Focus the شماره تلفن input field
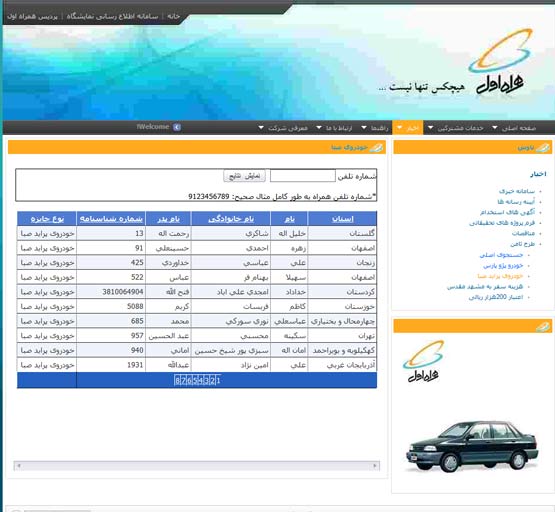555x512 pixels. point(303,176)
